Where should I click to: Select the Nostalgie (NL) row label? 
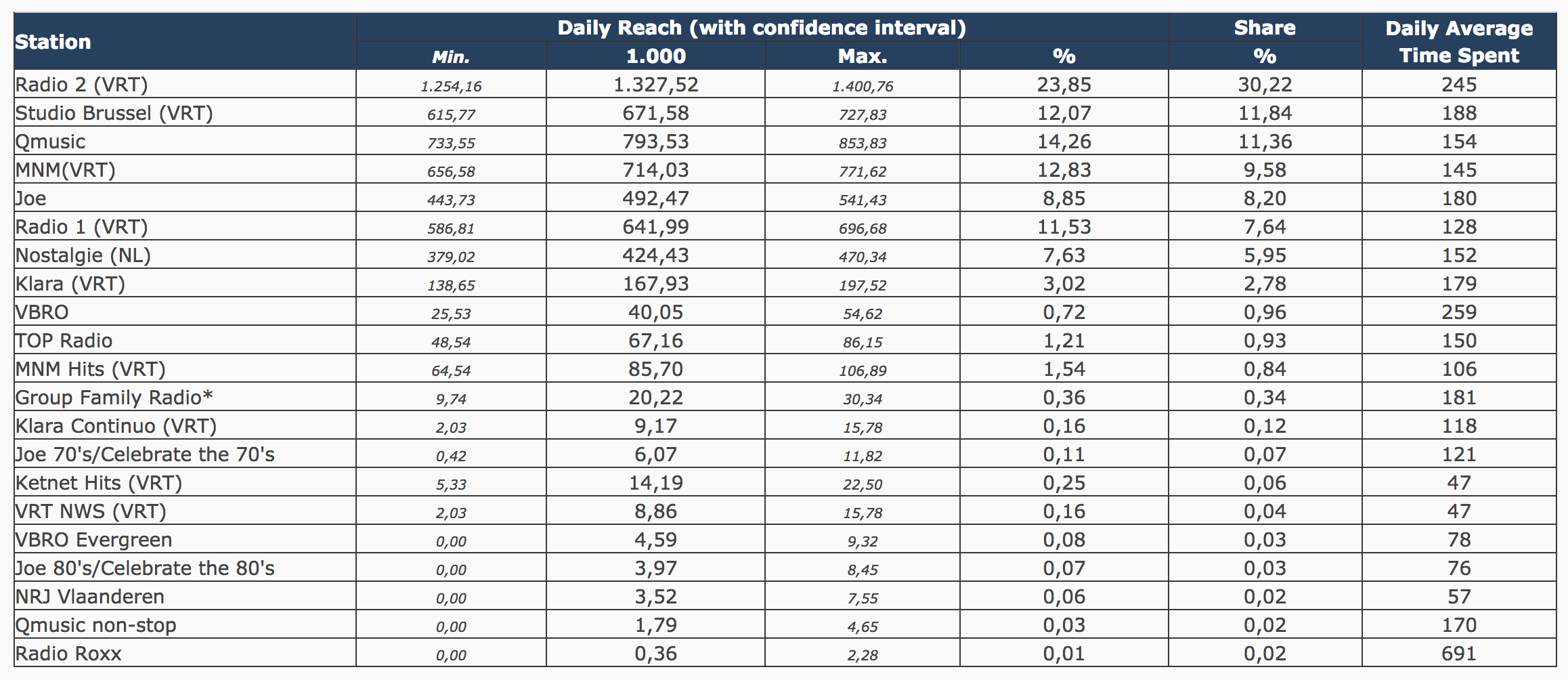point(83,255)
